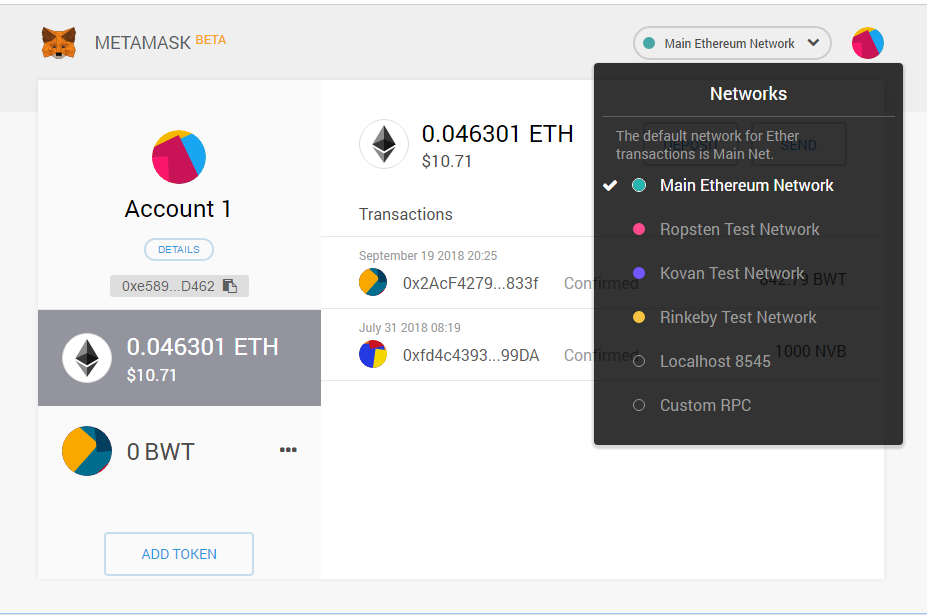
Task: Click the METAMASK title text
Action: (142, 43)
